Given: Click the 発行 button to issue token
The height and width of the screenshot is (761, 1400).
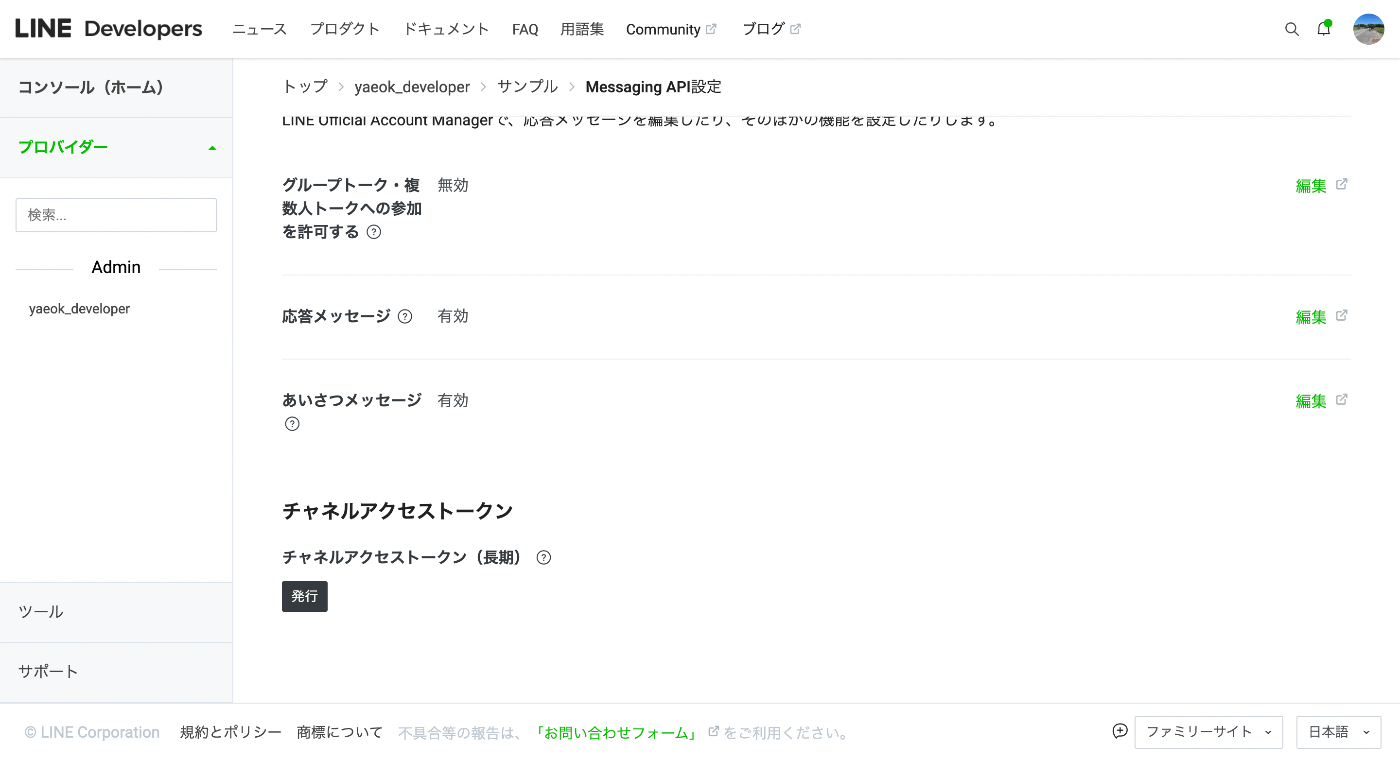Looking at the screenshot, I should pos(305,596).
